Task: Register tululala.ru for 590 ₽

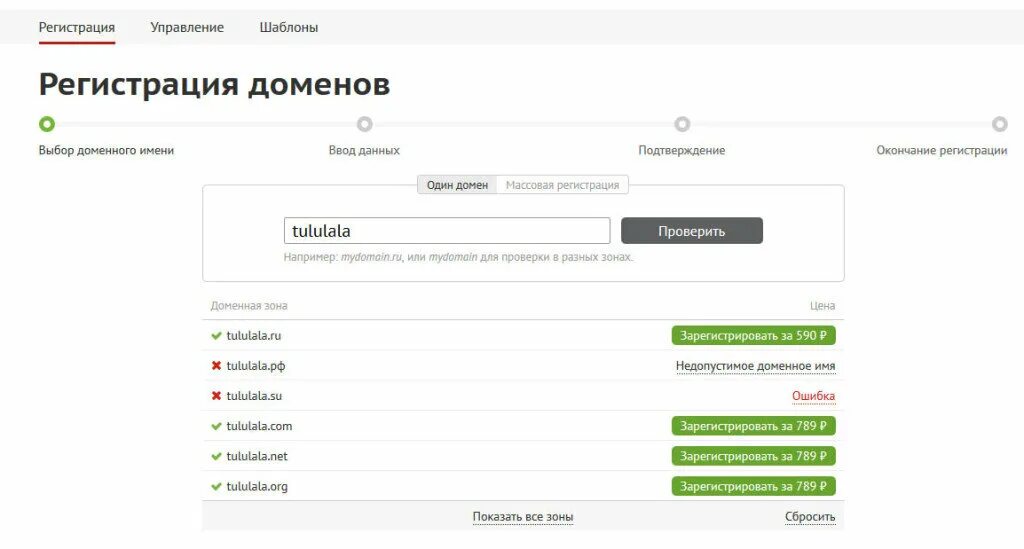Action: click(754, 336)
